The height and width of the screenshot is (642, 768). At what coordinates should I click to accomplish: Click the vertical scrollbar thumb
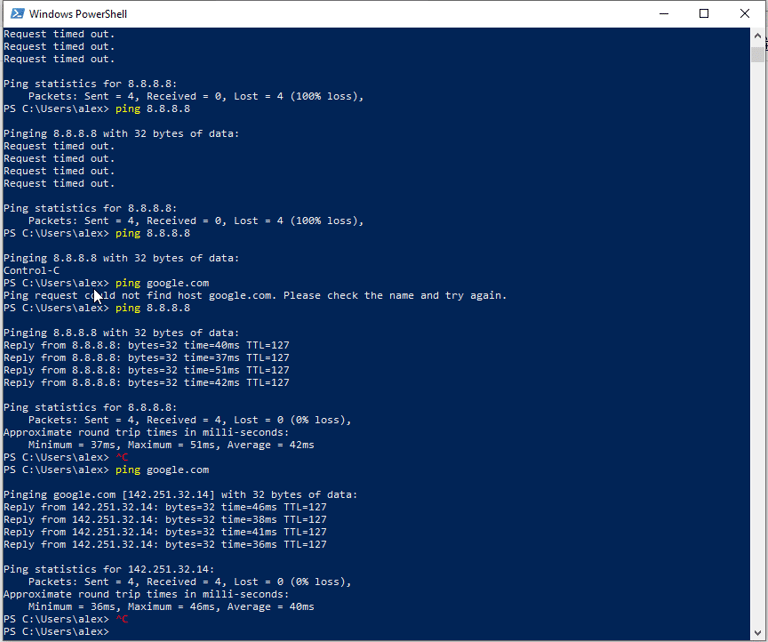click(757, 54)
